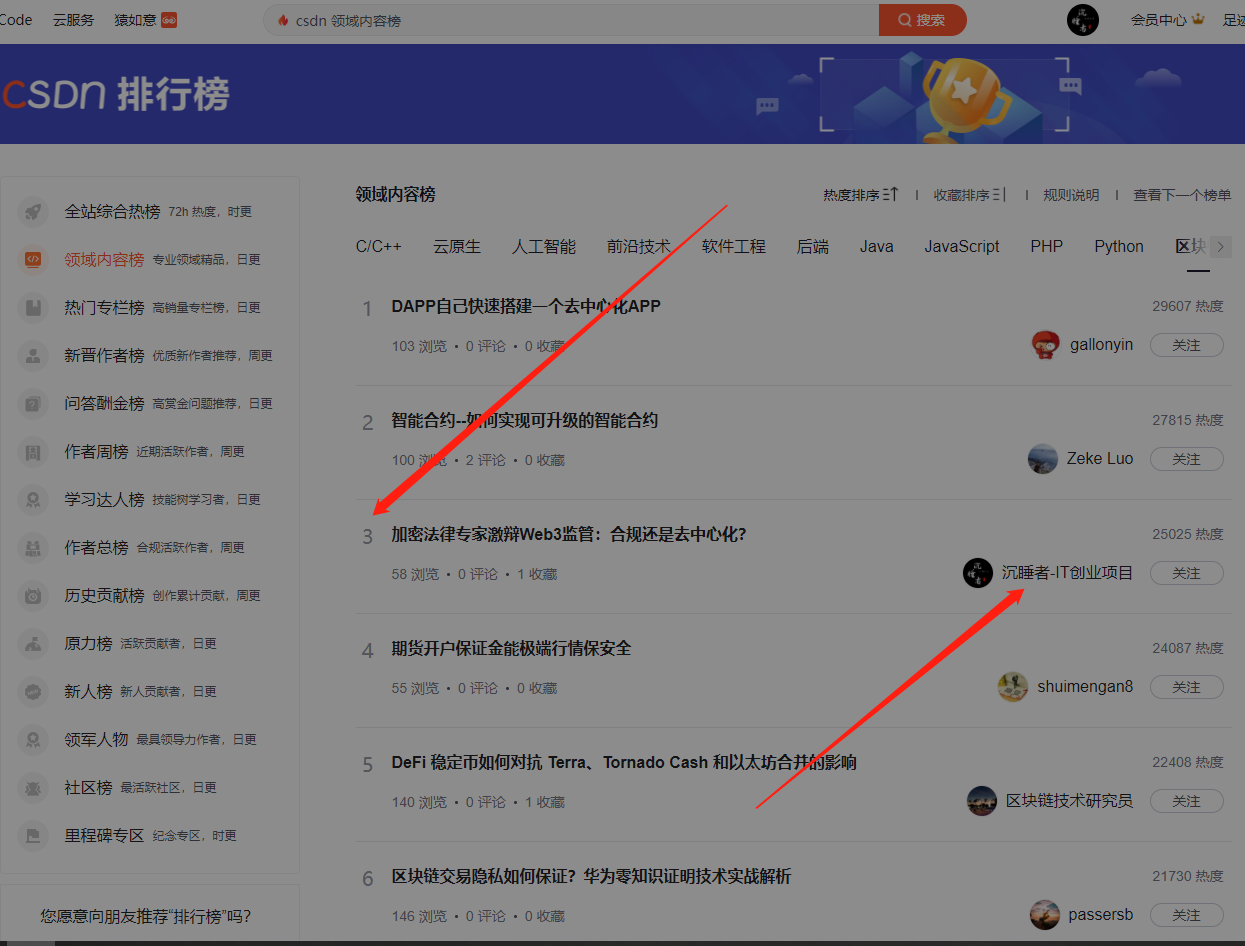Image resolution: width=1245 pixels, height=946 pixels.
Task: Switch to the Python tab
Action: [1119, 247]
